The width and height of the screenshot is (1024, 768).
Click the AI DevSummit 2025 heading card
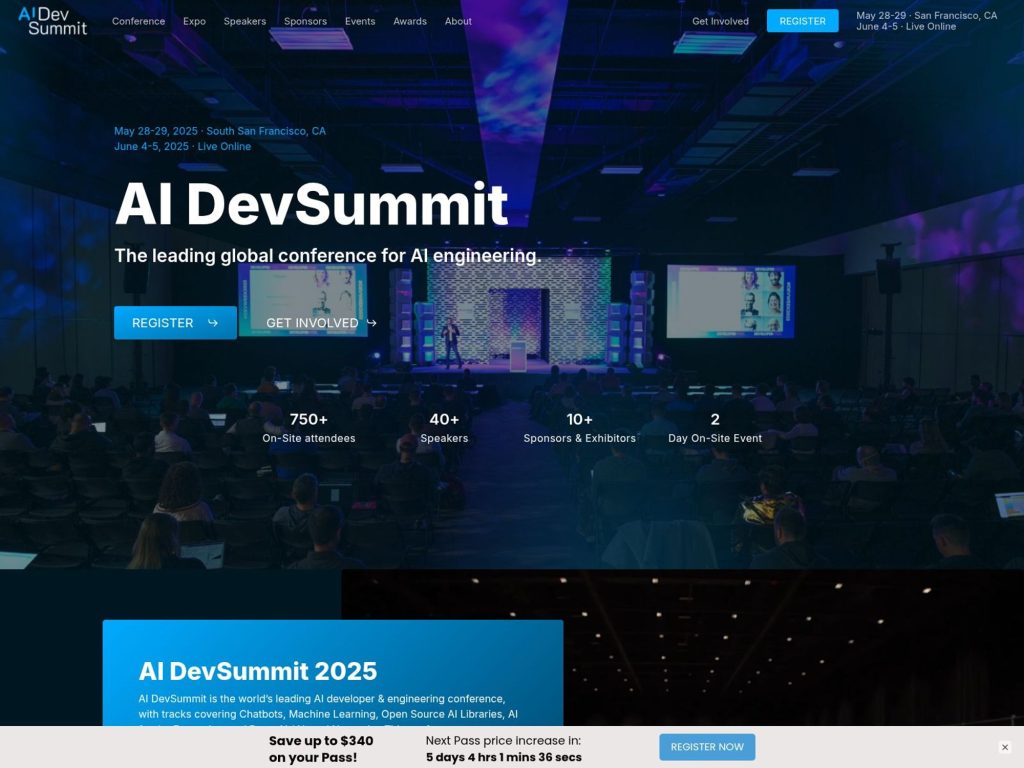click(x=259, y=671)
